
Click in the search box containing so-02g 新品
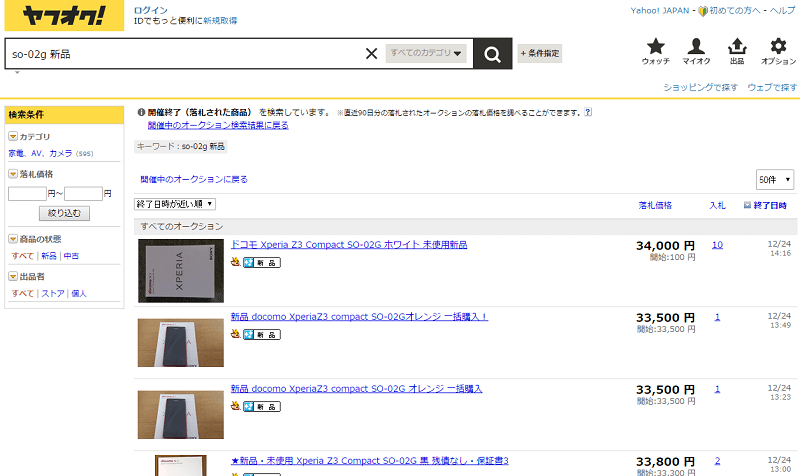(186, 54)
